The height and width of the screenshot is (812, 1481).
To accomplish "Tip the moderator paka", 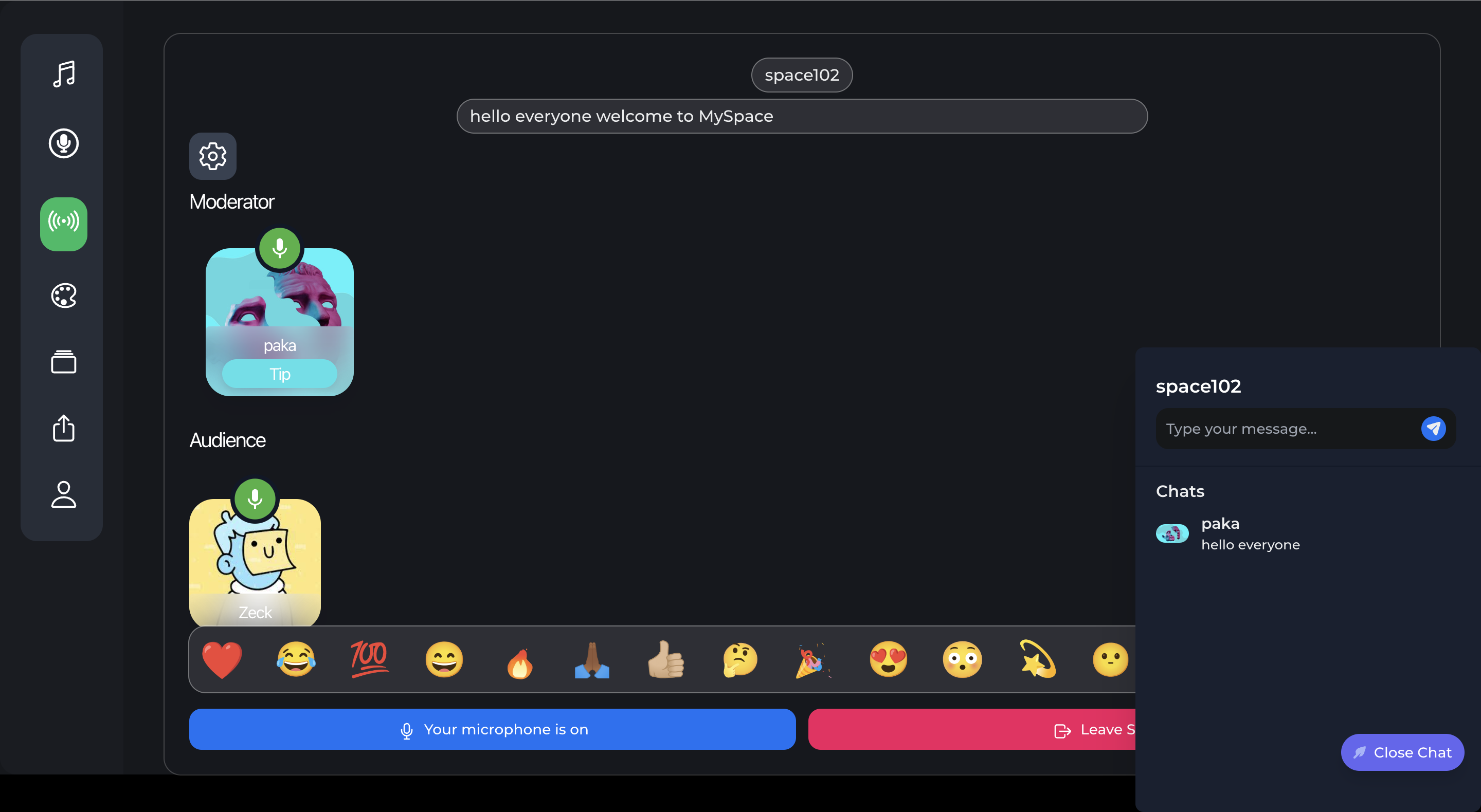I will point(279,374).
